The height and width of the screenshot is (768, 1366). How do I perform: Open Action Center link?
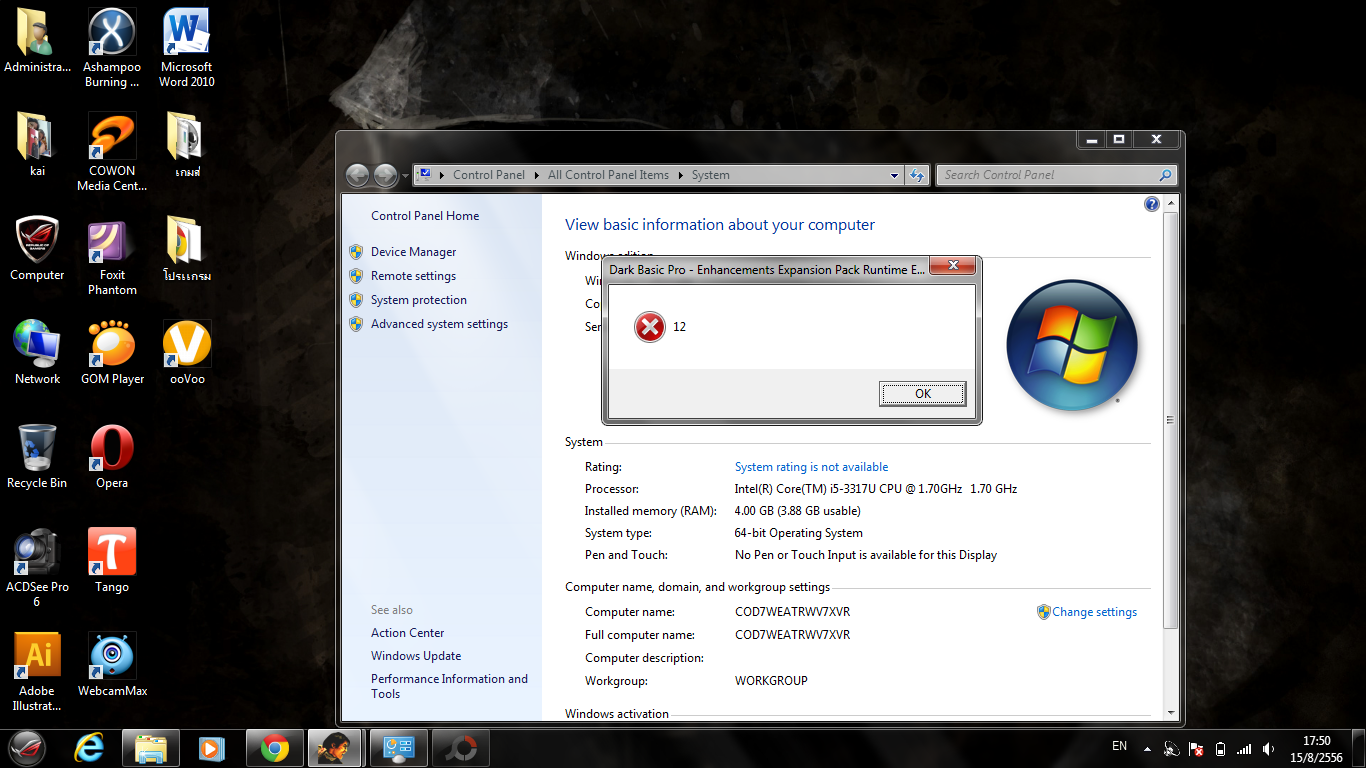click(x=408, y=633)
